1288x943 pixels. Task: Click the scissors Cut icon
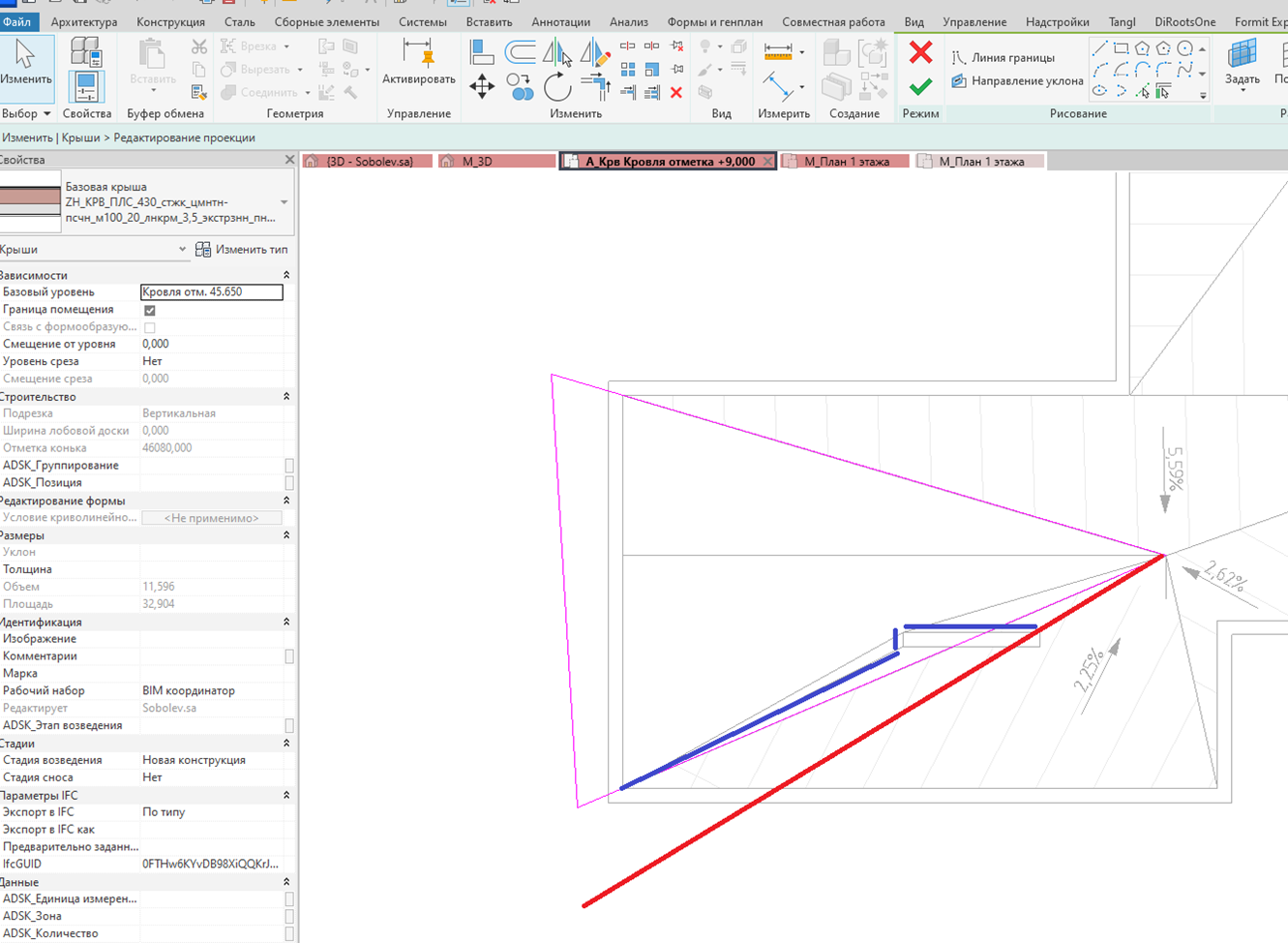(199, 46)
